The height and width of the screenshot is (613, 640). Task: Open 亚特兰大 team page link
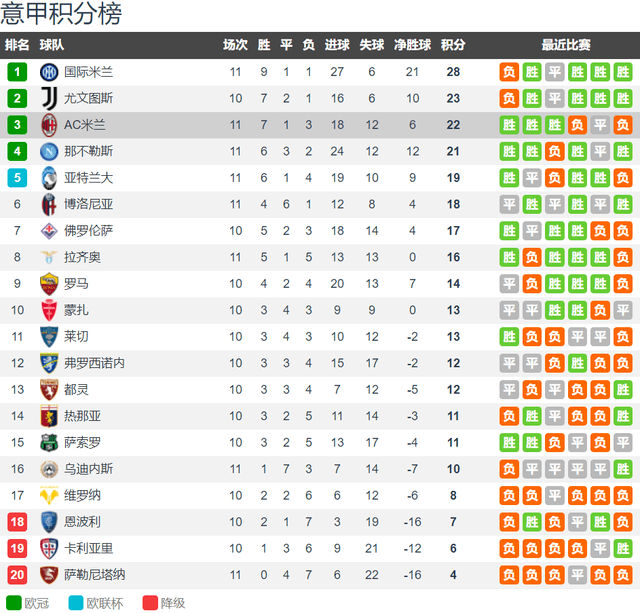89,178
